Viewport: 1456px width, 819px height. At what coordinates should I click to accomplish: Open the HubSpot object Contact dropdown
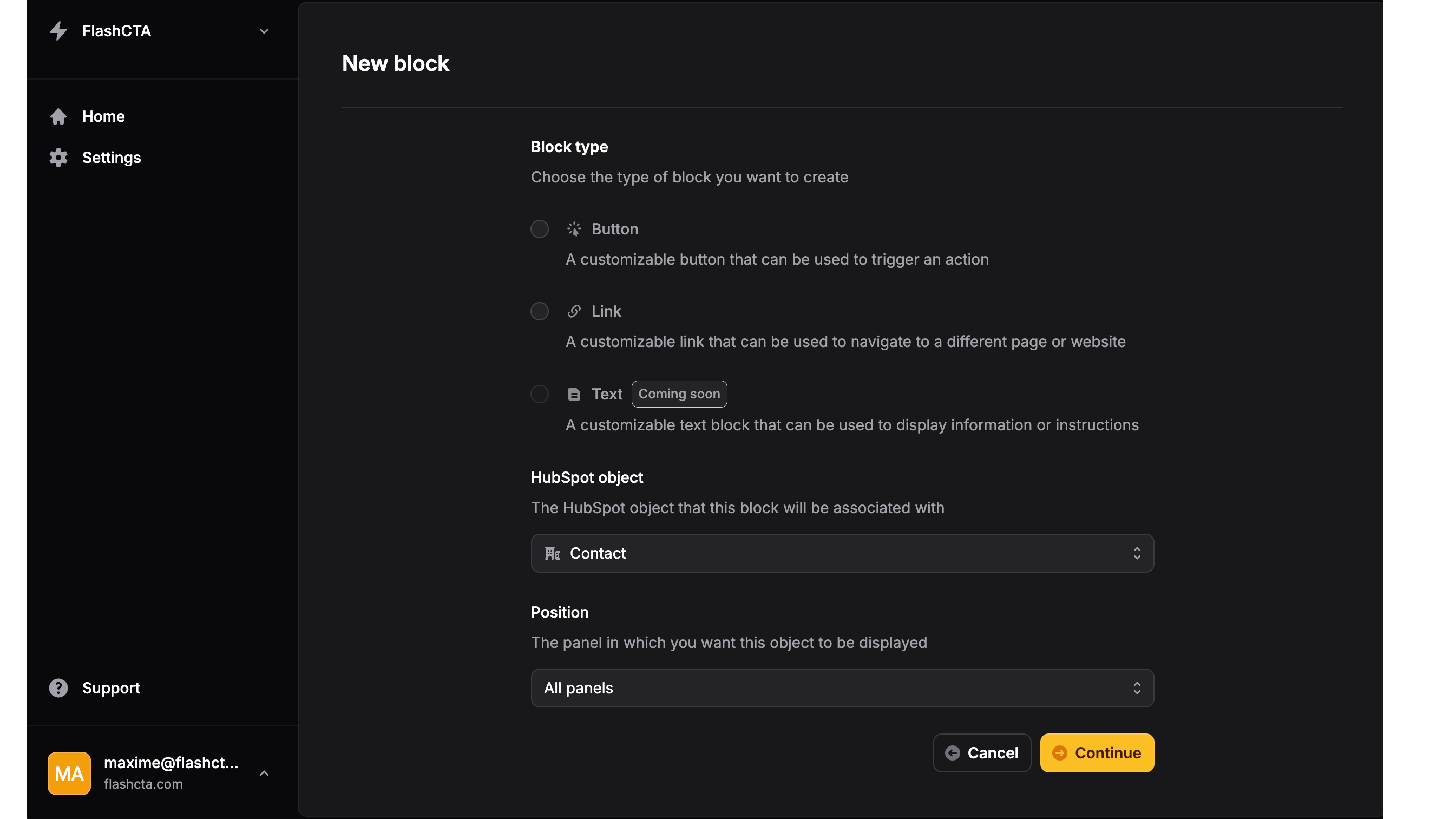(842, 553)
